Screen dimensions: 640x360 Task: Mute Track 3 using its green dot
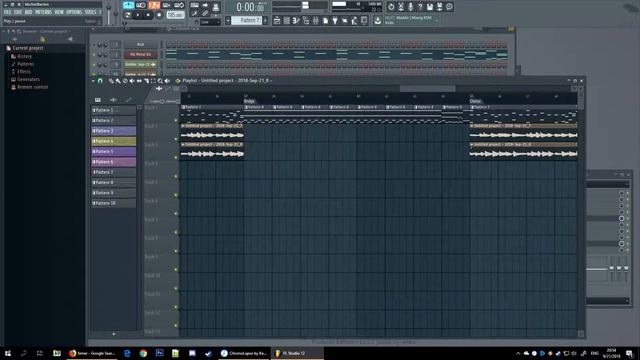coord(176,158)
